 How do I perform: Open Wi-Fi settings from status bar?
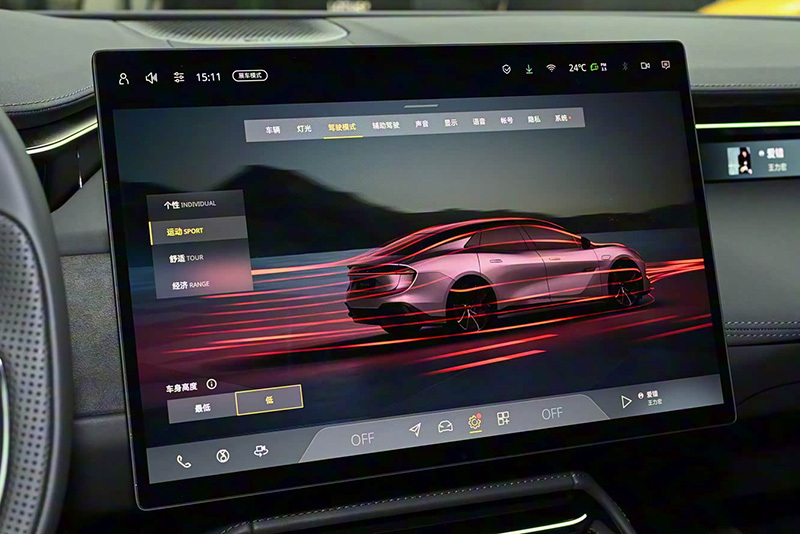(551, 68)
